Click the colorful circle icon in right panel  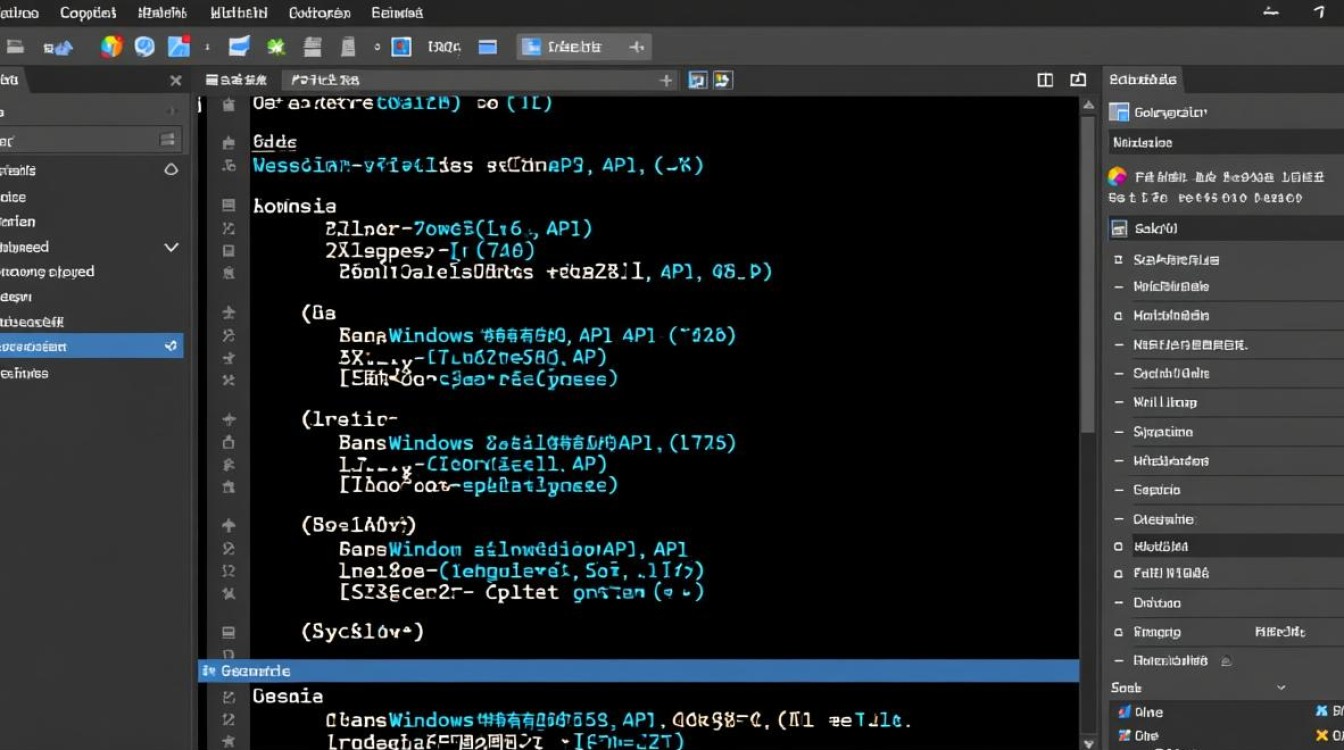point(1118,177)
